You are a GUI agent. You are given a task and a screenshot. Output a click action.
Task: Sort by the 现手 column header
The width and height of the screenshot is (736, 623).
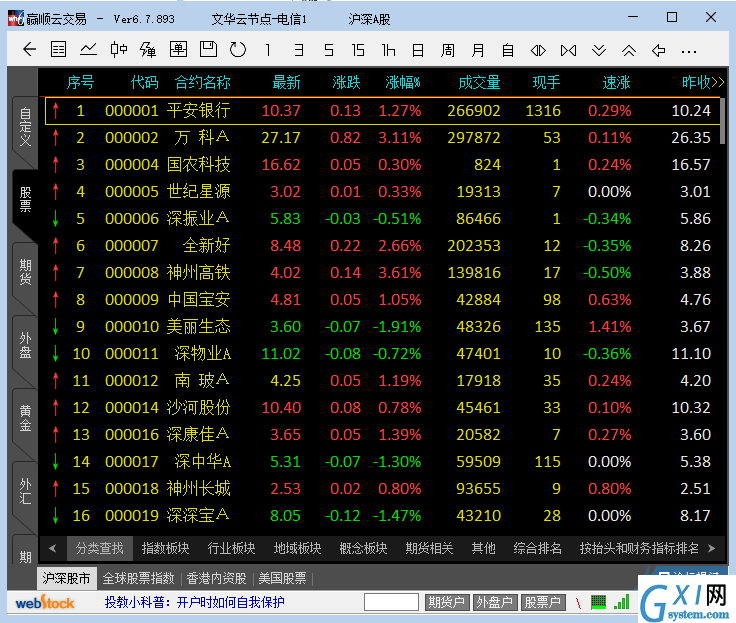(x=546, y=83)
